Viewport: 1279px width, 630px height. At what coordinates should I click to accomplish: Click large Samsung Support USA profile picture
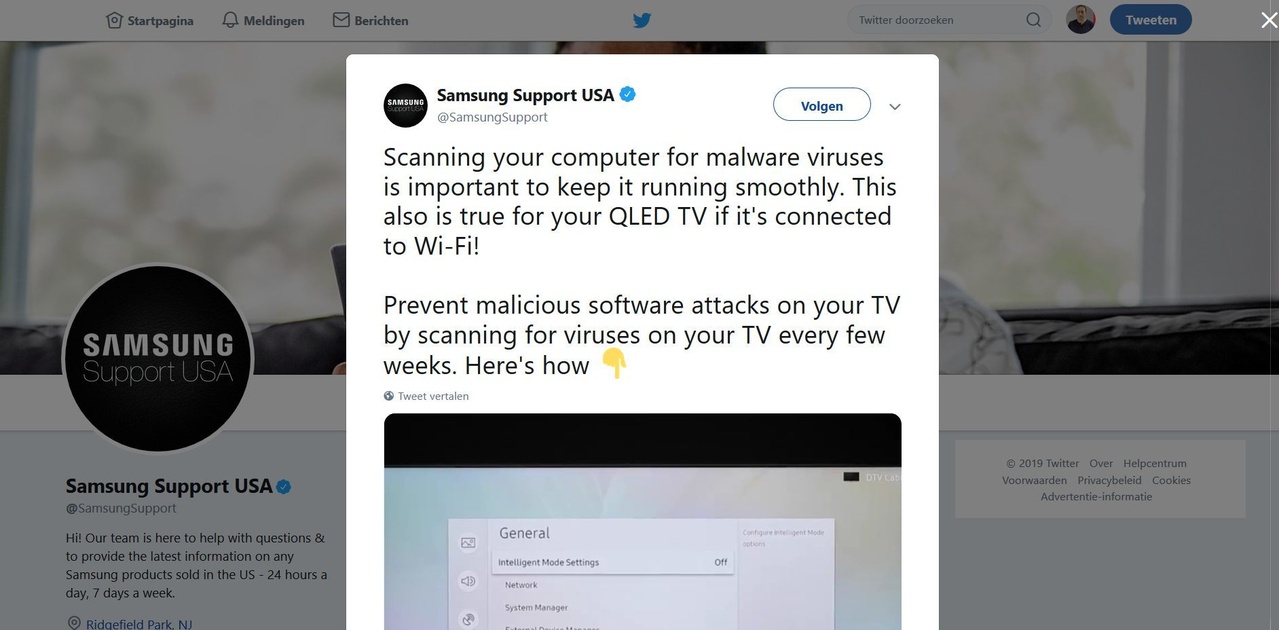point(158,358)
